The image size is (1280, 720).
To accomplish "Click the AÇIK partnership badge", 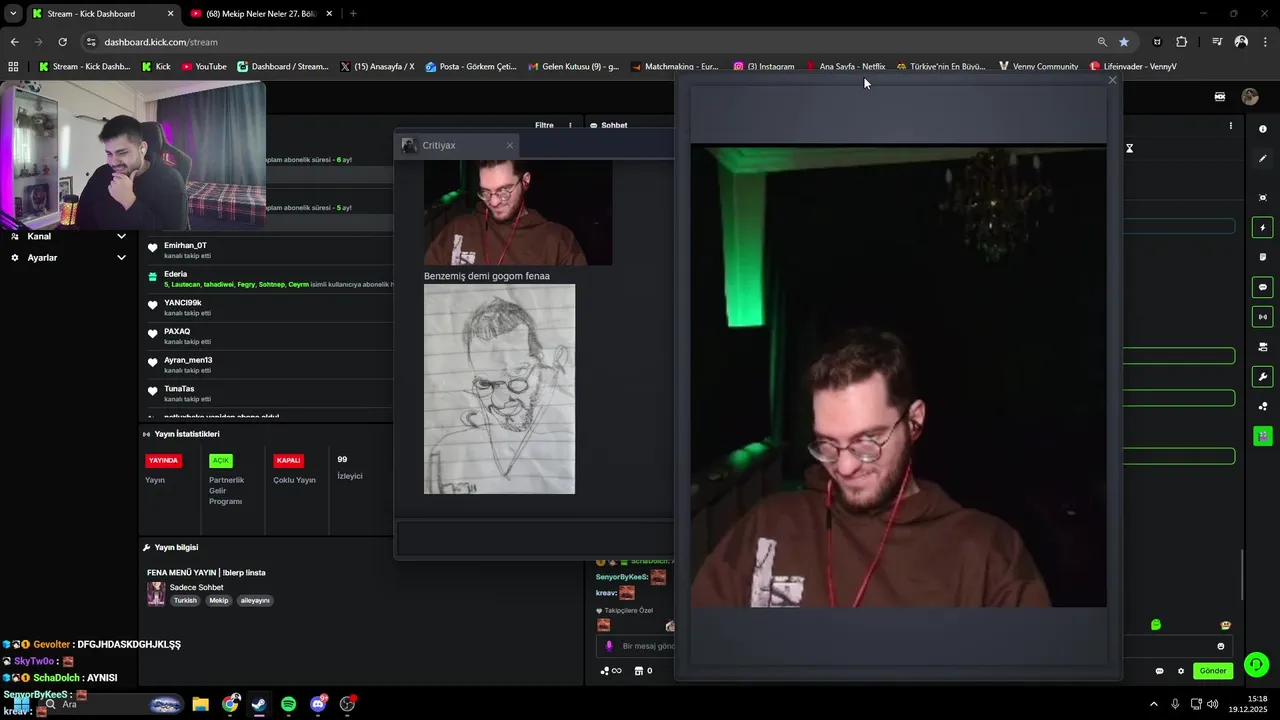I will tap(221, 461).
